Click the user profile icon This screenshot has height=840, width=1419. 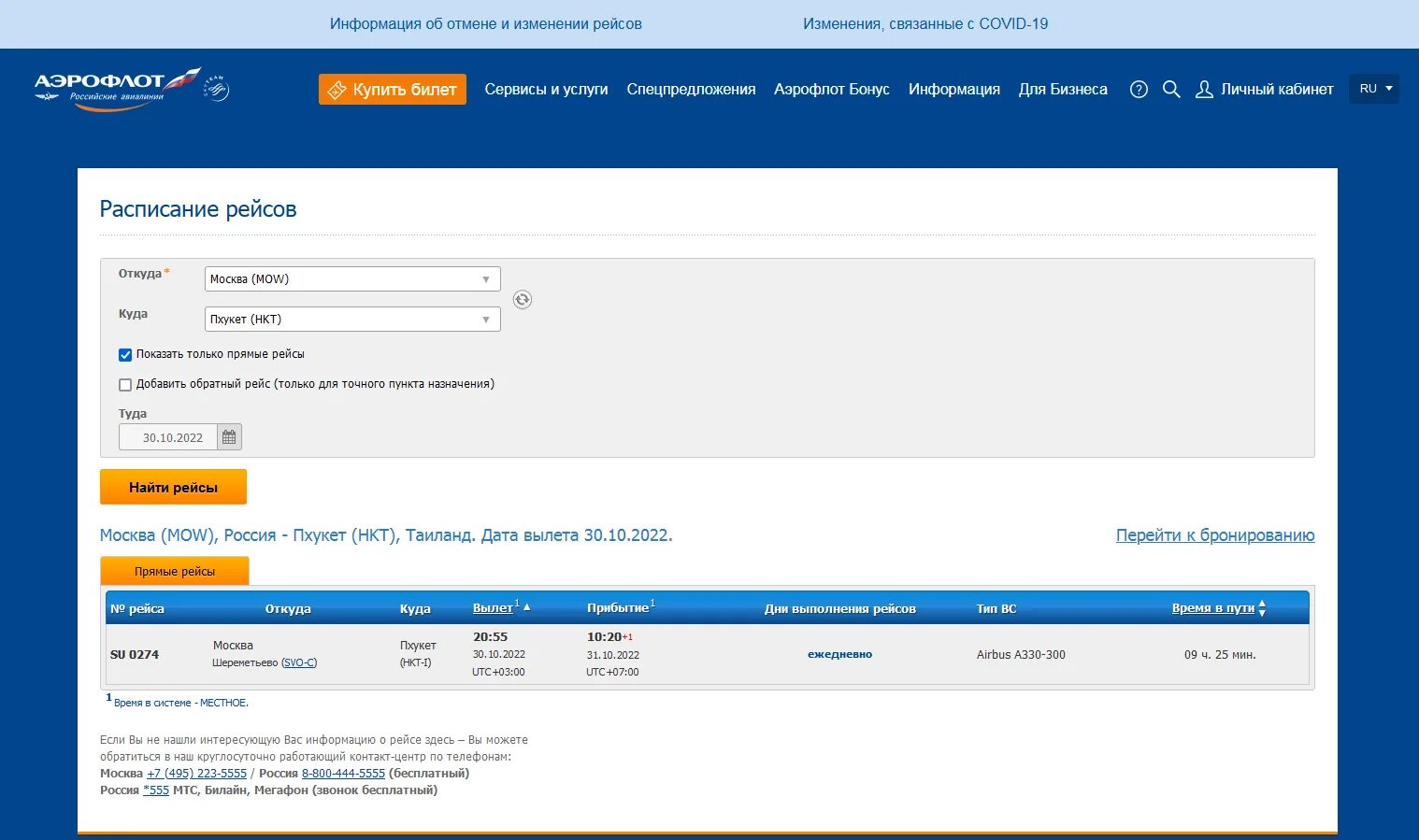tap(1204, 90)
